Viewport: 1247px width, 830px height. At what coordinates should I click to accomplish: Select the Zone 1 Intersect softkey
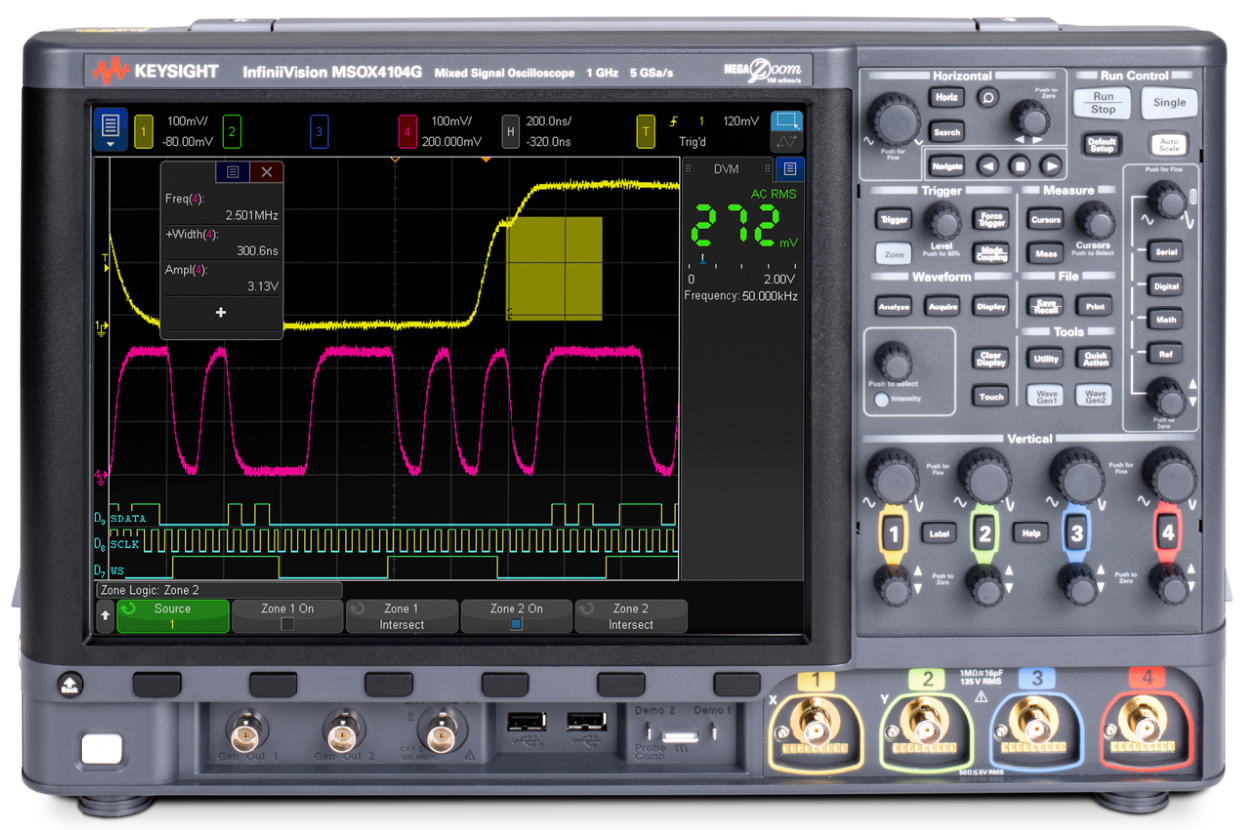[x=401, y=617]
